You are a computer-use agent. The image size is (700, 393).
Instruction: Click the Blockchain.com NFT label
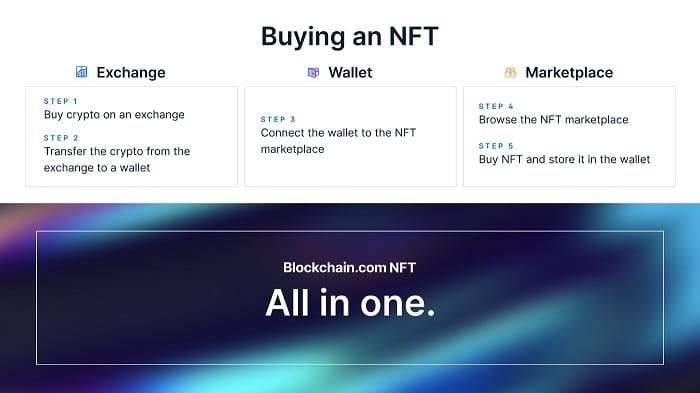coord(350,268)
